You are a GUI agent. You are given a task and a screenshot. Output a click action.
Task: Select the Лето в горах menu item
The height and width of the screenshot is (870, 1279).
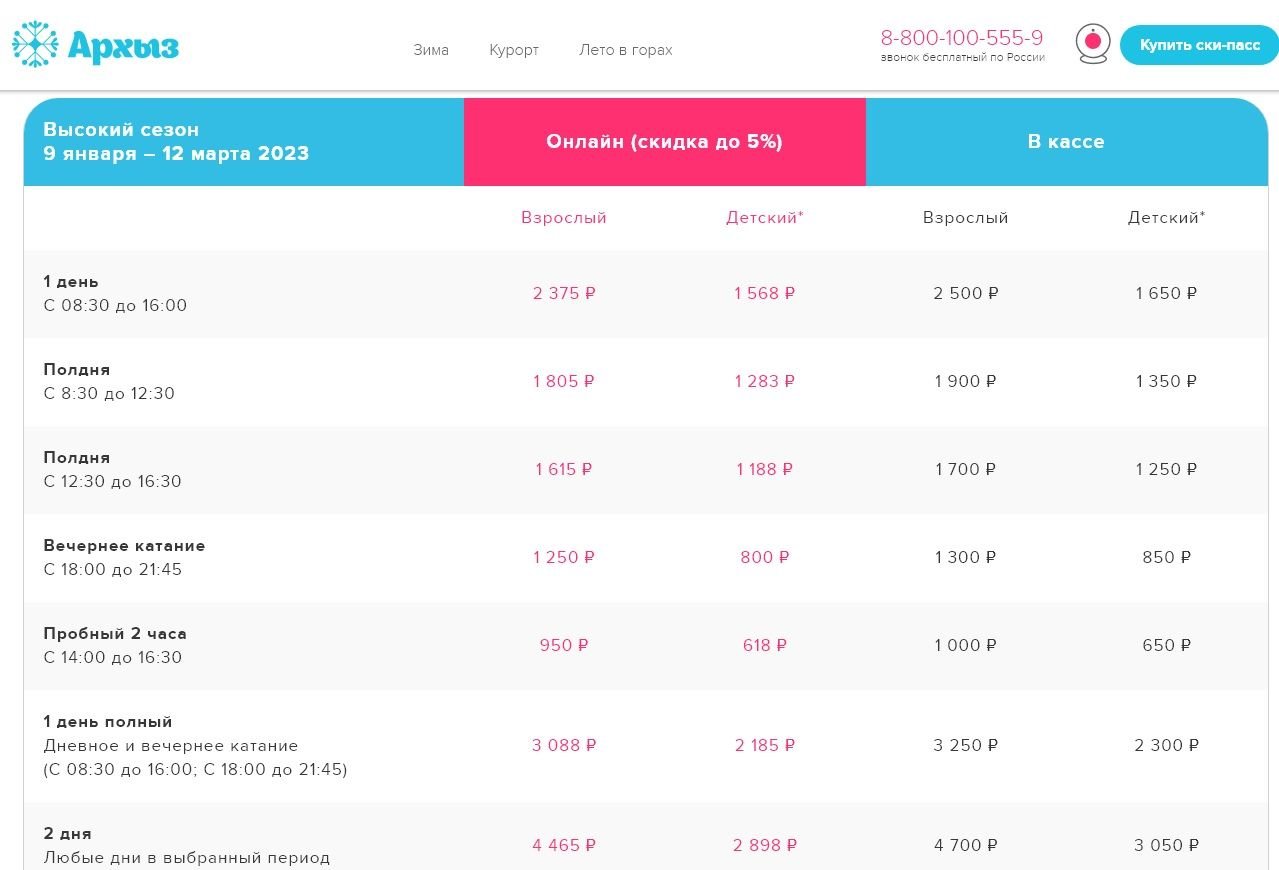[625, 50]
